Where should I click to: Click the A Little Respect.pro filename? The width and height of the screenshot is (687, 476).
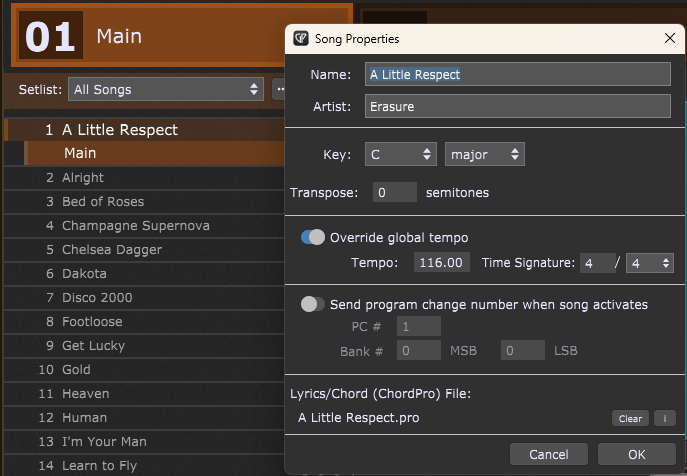click(358, 418)
